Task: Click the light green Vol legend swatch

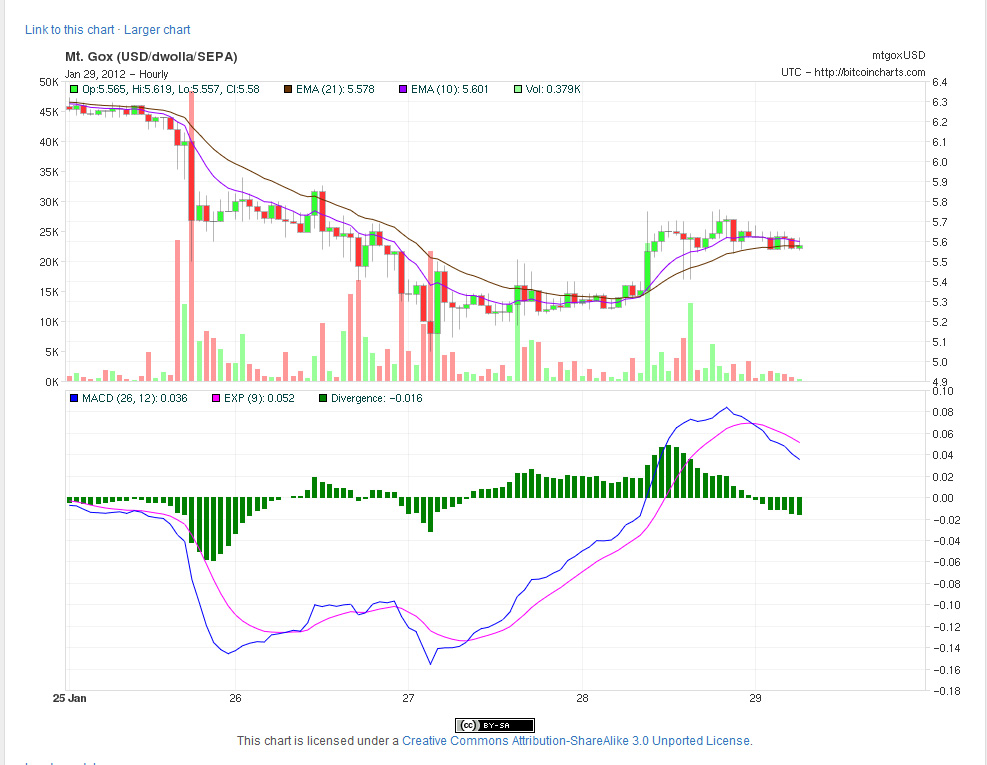Action: coord(518,89)
